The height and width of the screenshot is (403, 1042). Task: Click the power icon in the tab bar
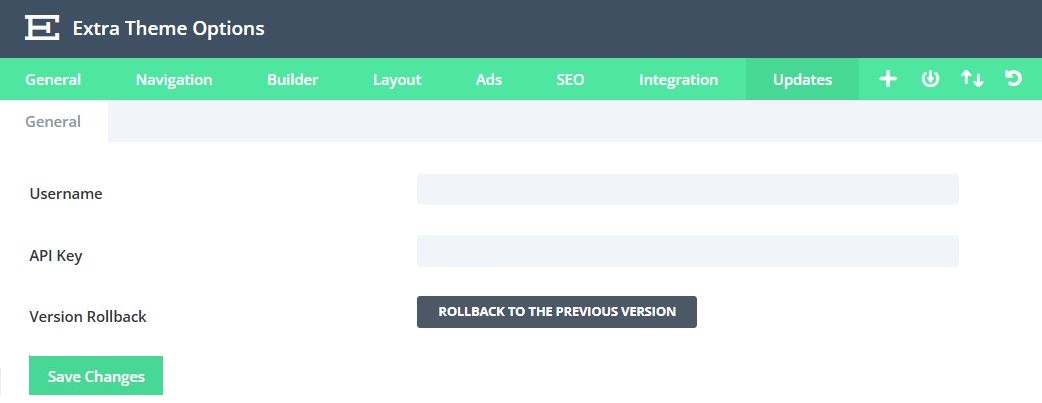pos(930,79)
